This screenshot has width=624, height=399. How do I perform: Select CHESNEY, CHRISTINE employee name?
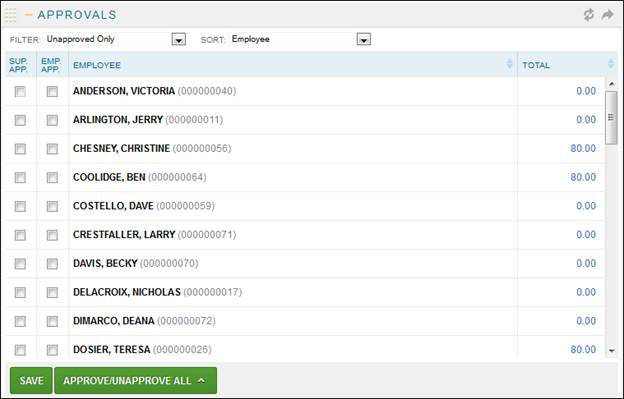tap(121, 148)
